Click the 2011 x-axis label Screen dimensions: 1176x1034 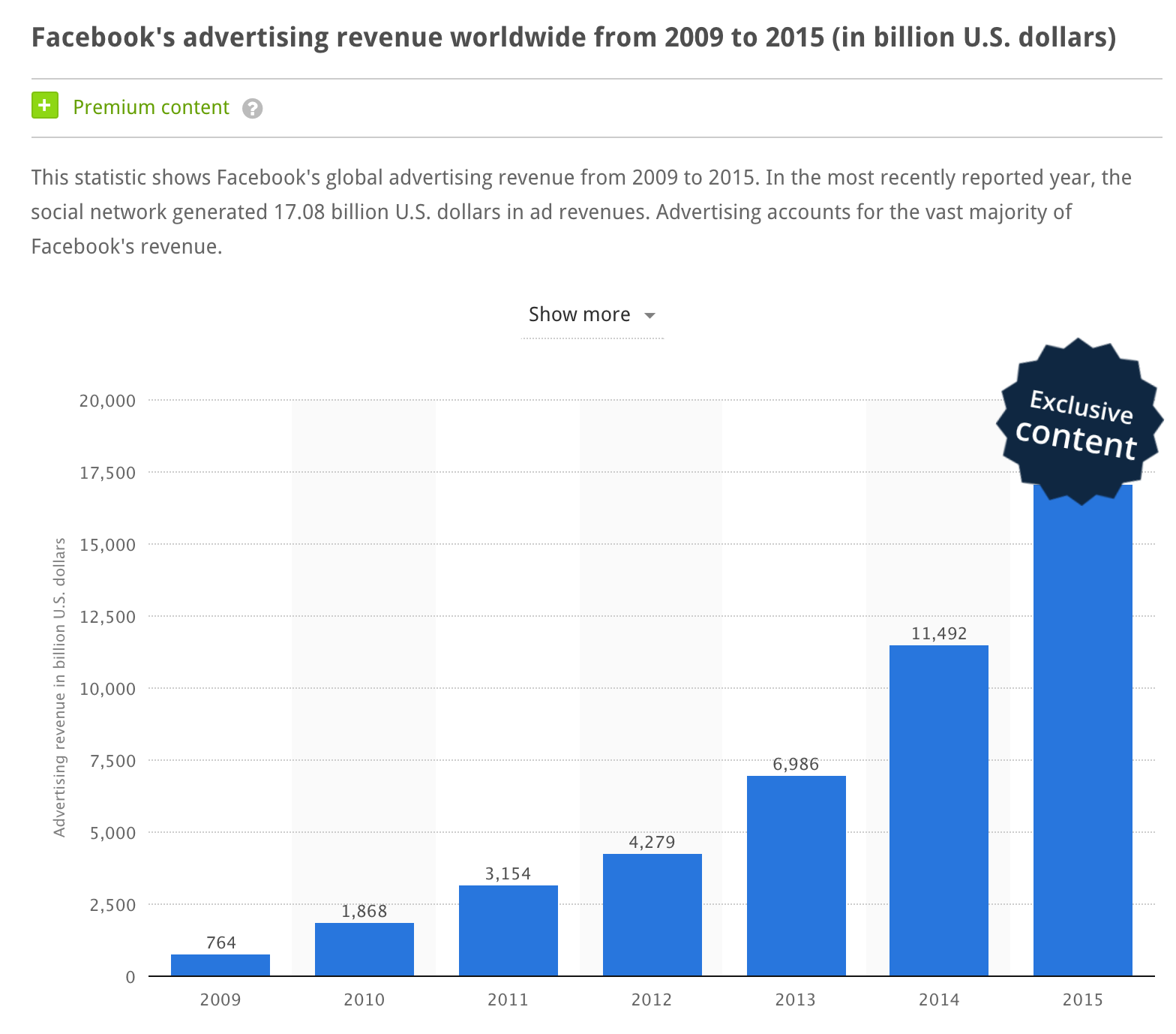coord(508,999)
